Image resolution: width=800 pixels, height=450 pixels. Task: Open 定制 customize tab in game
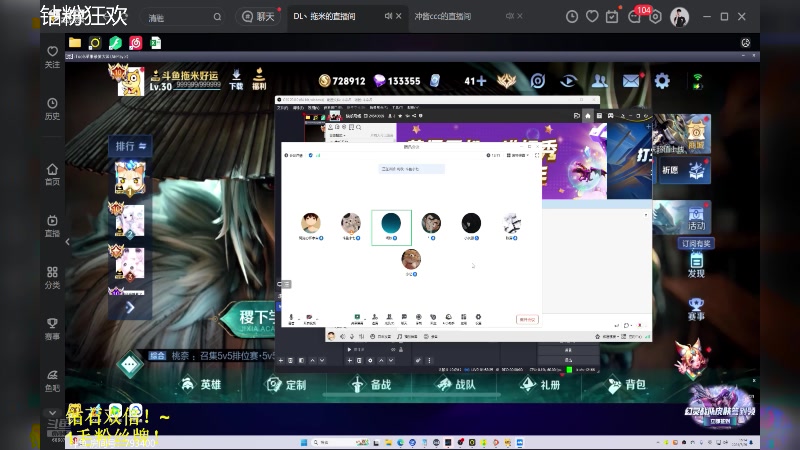[287, 384]
